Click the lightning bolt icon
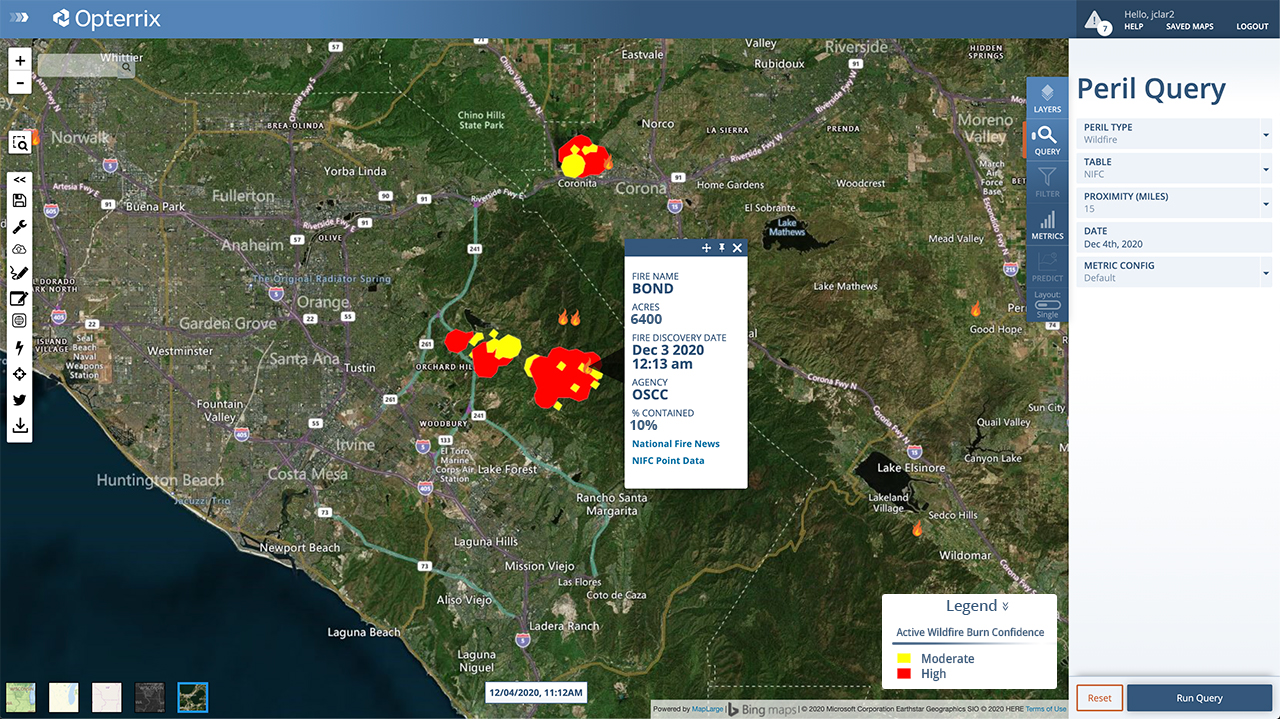1280x719 pixels. pos(20,348)
